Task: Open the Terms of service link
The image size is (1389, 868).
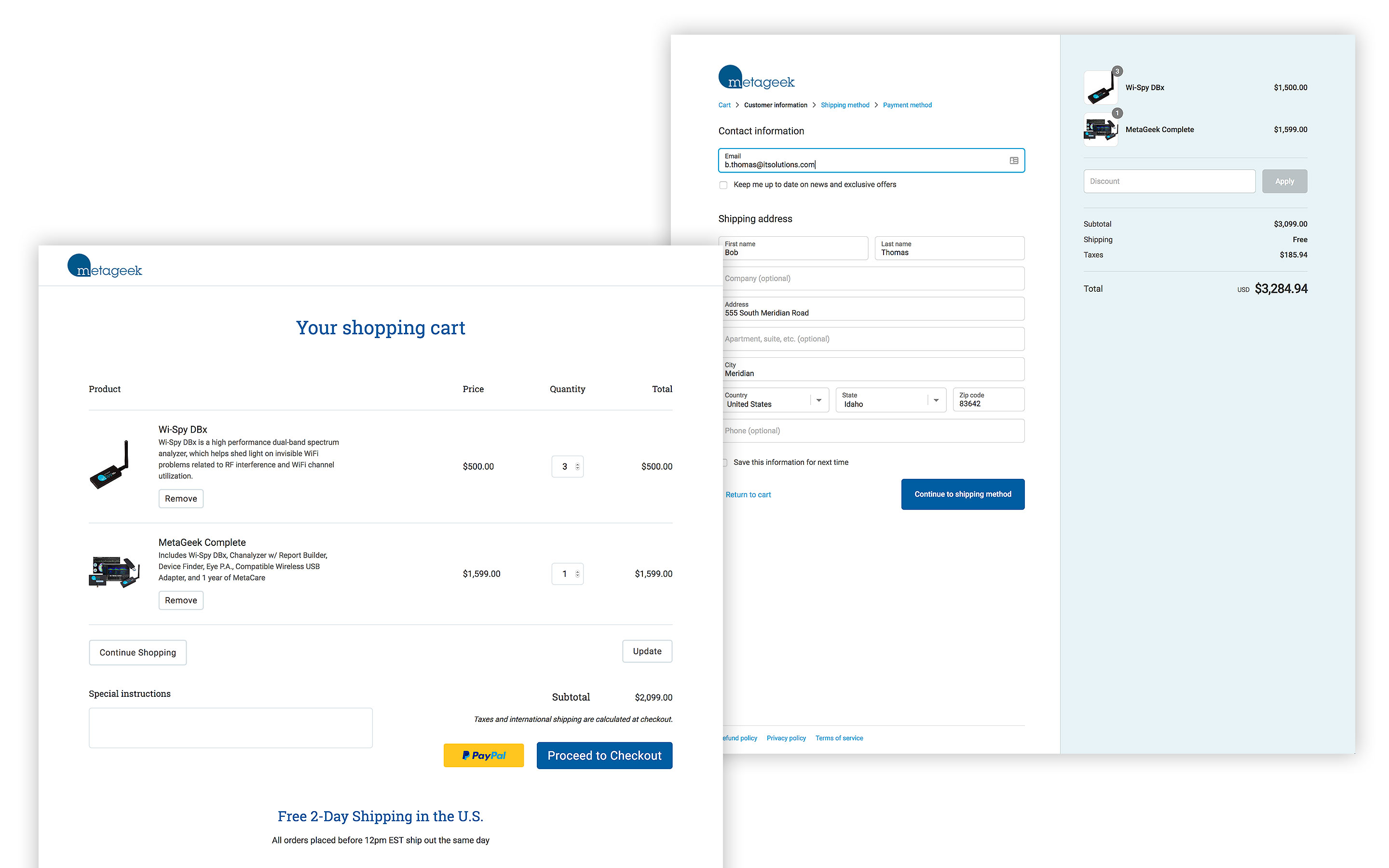Action: (x=839, y=738)
